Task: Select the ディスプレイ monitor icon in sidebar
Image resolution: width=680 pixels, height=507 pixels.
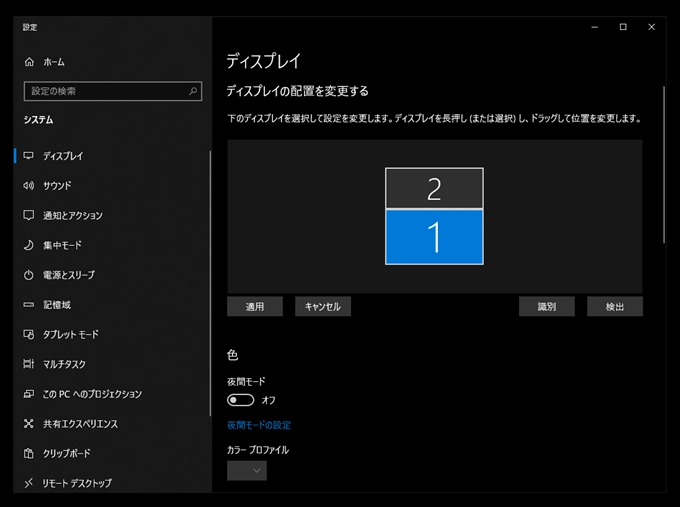Action: click(29, 156)
